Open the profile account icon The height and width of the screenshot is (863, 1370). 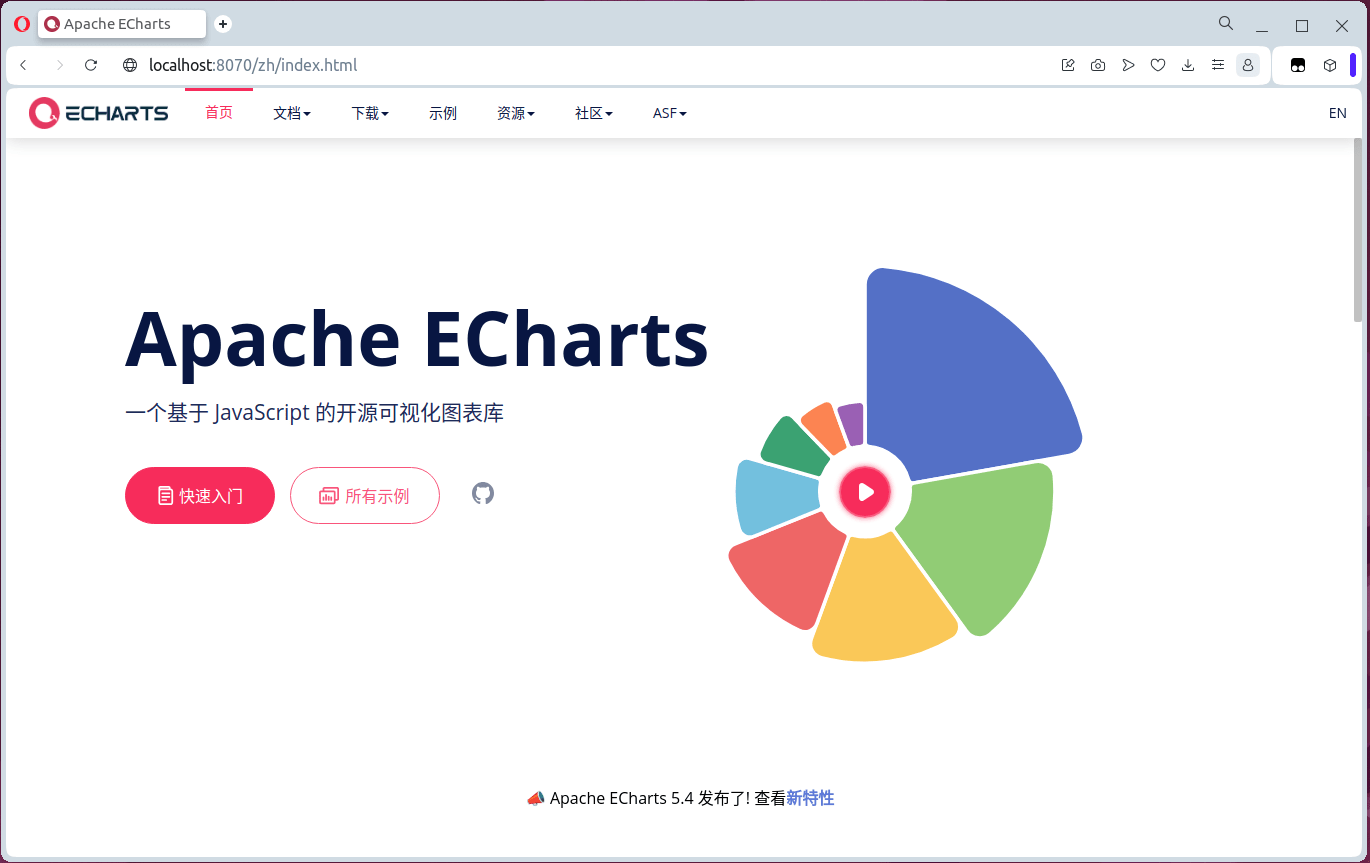click(1248, 65)
